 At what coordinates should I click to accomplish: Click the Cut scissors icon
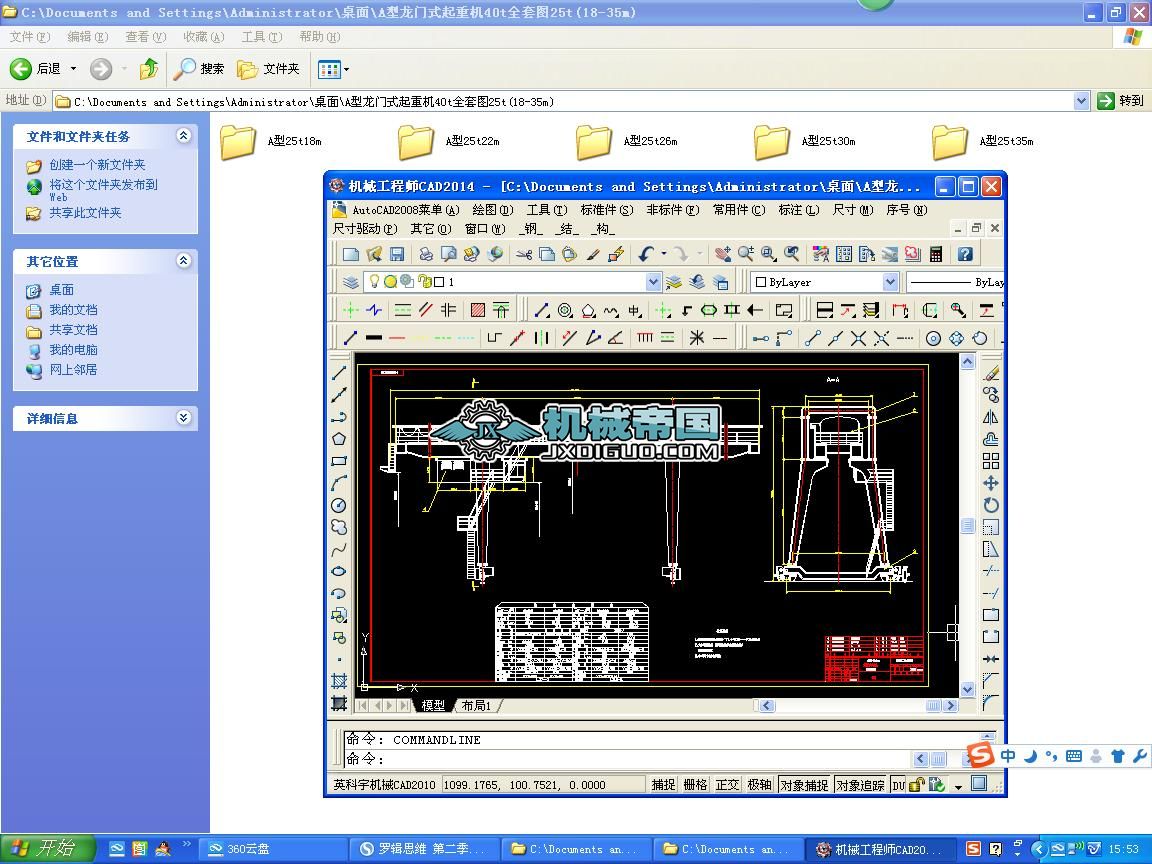[x=524, y=255]
